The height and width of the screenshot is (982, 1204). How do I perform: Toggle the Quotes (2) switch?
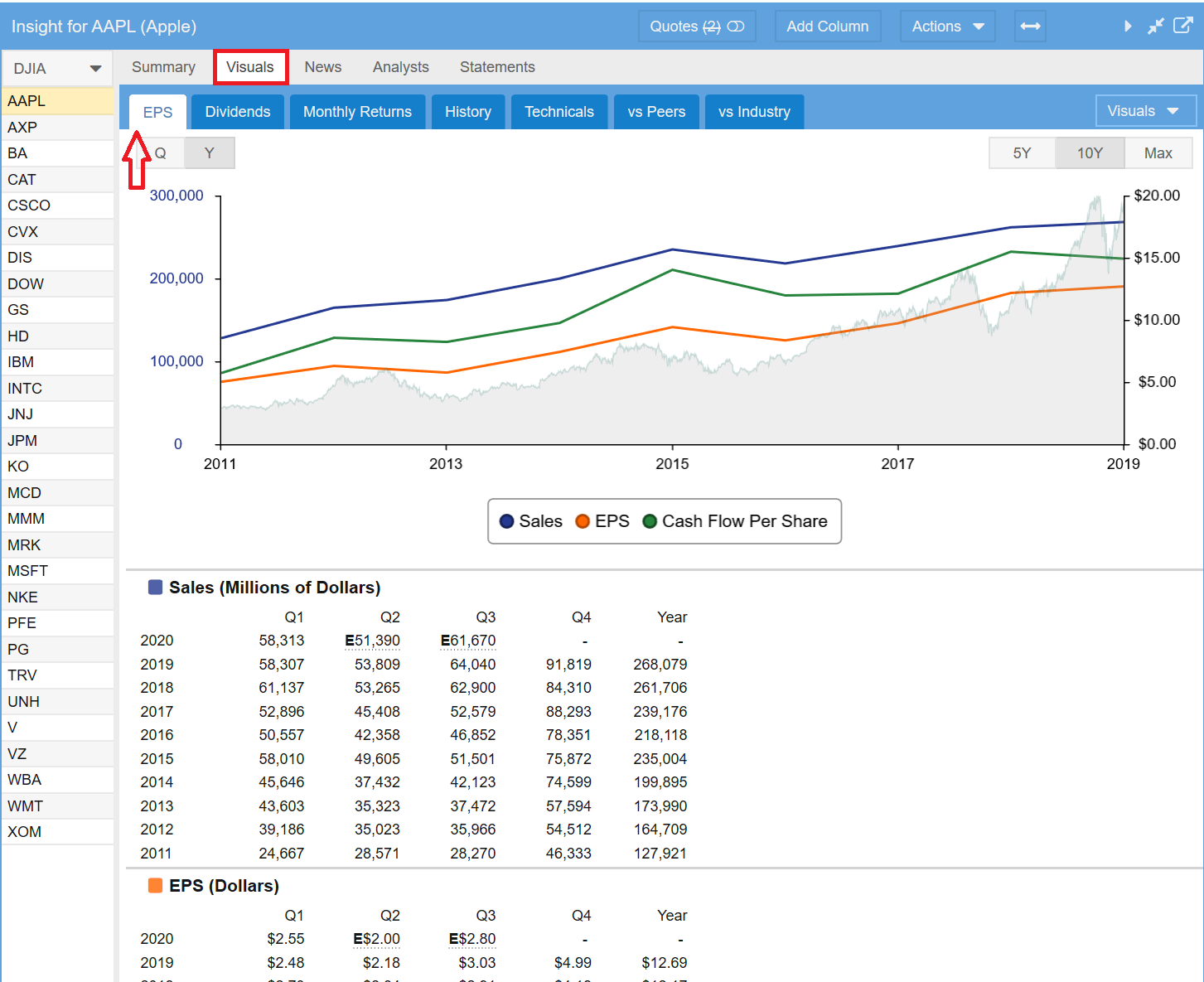click(697, 27)
